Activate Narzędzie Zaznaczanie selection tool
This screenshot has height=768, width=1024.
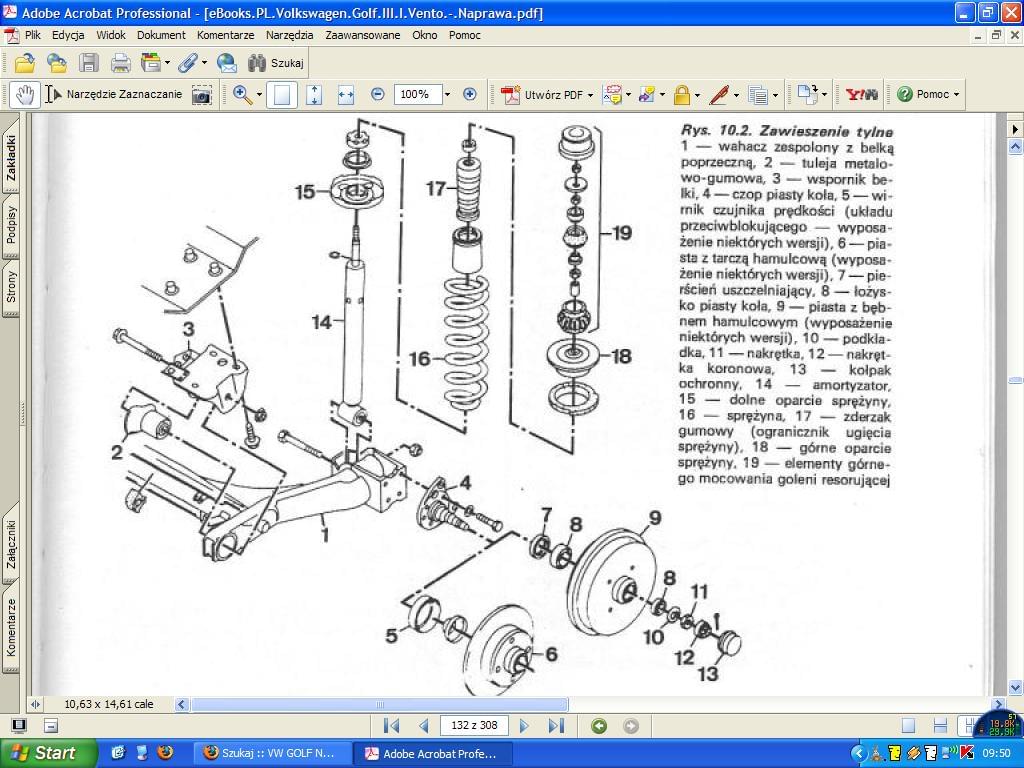(x=114, y=95)
